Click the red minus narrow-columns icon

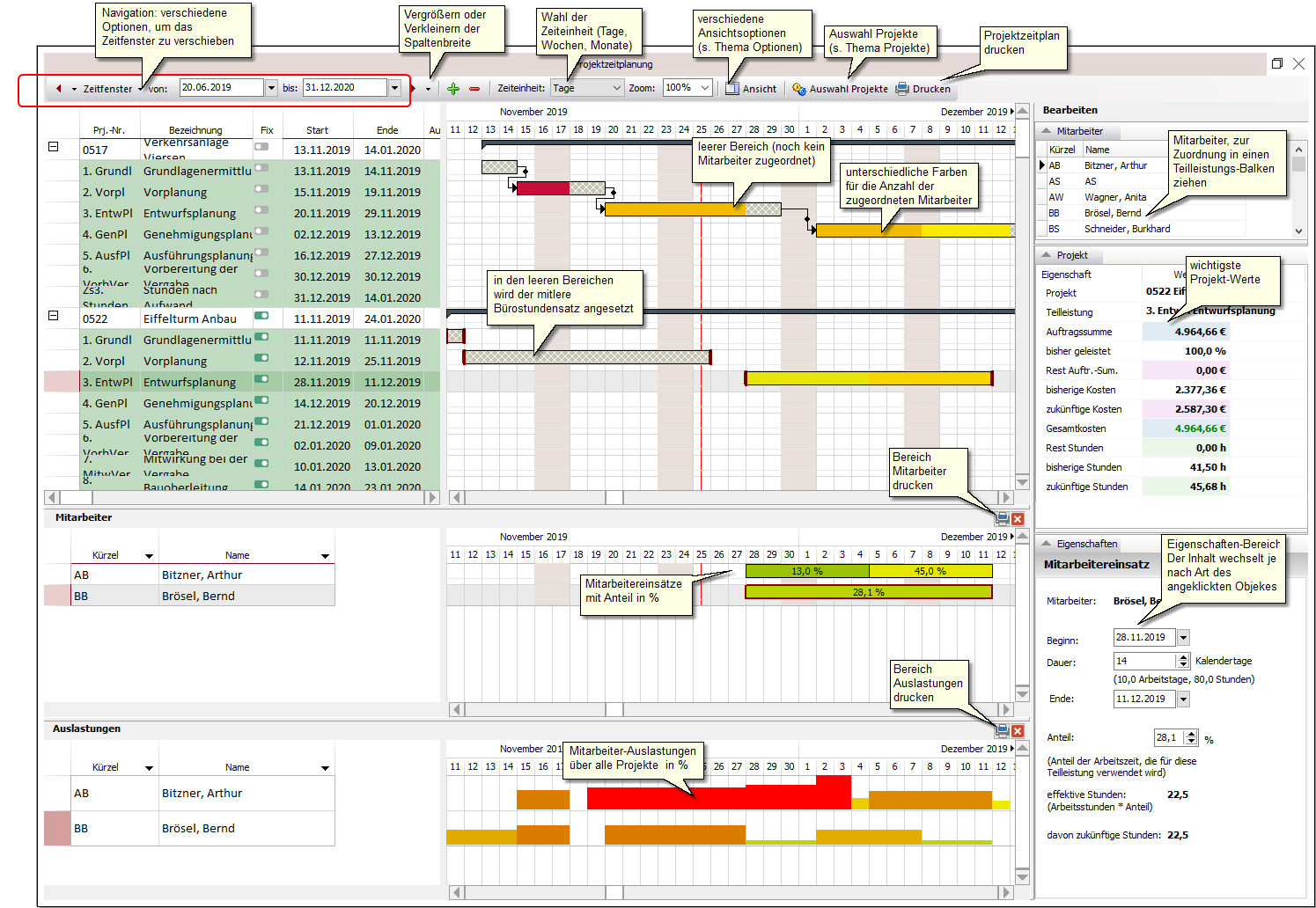(x=474, y=88)
